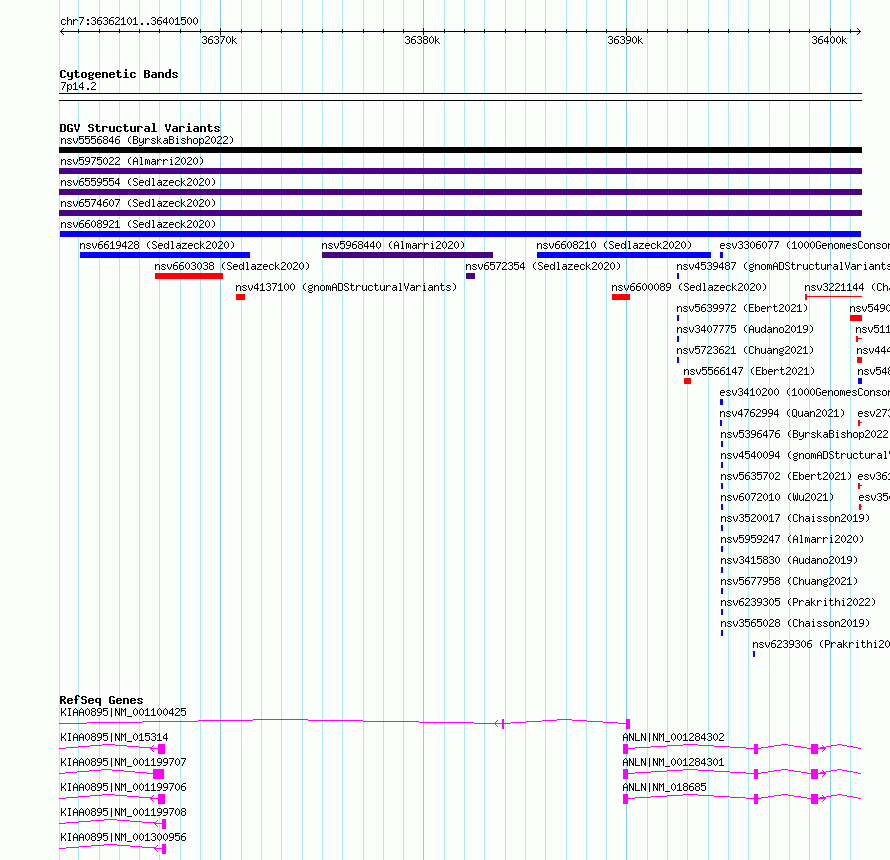Screen dimensions: 890x860
Task: Select the chr7:36362101..36401500 coordinate label
Action: point(129,22)
